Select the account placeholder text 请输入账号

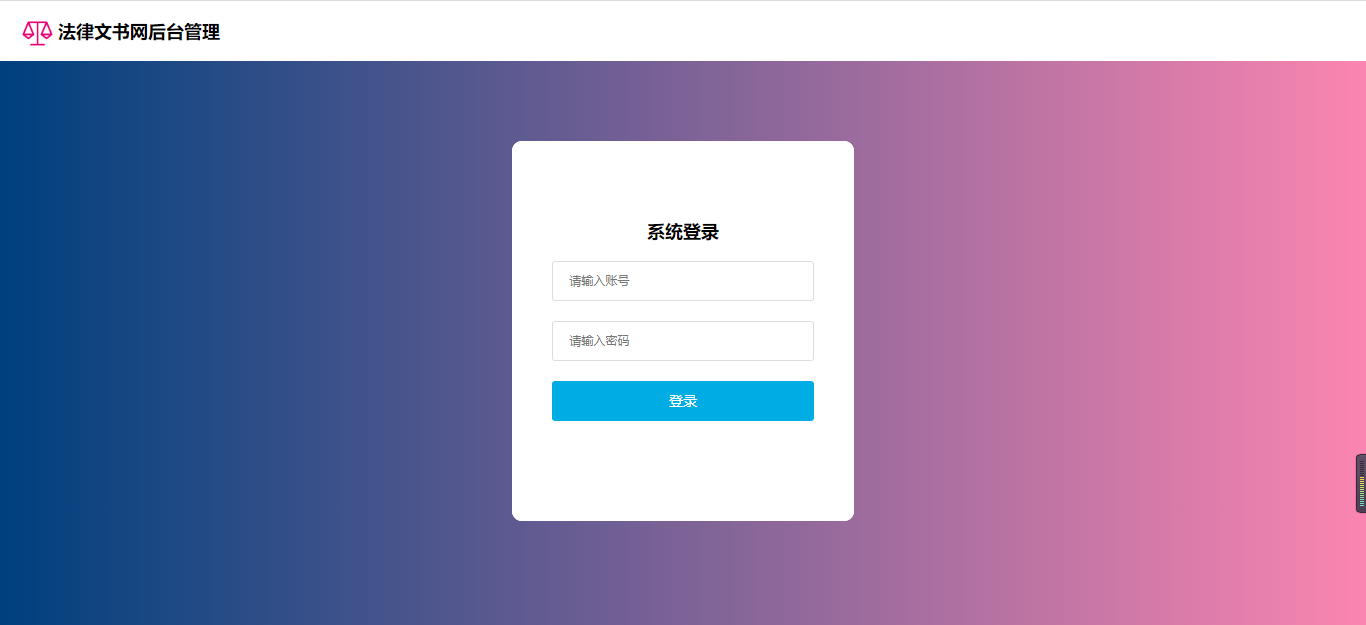pos(599,281)
